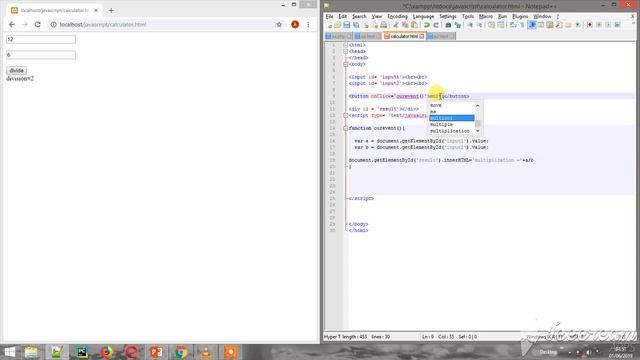The image size is (640, 360).
Task: Collapse the <body> fold marker on line 4
Action: click(346, 64)
